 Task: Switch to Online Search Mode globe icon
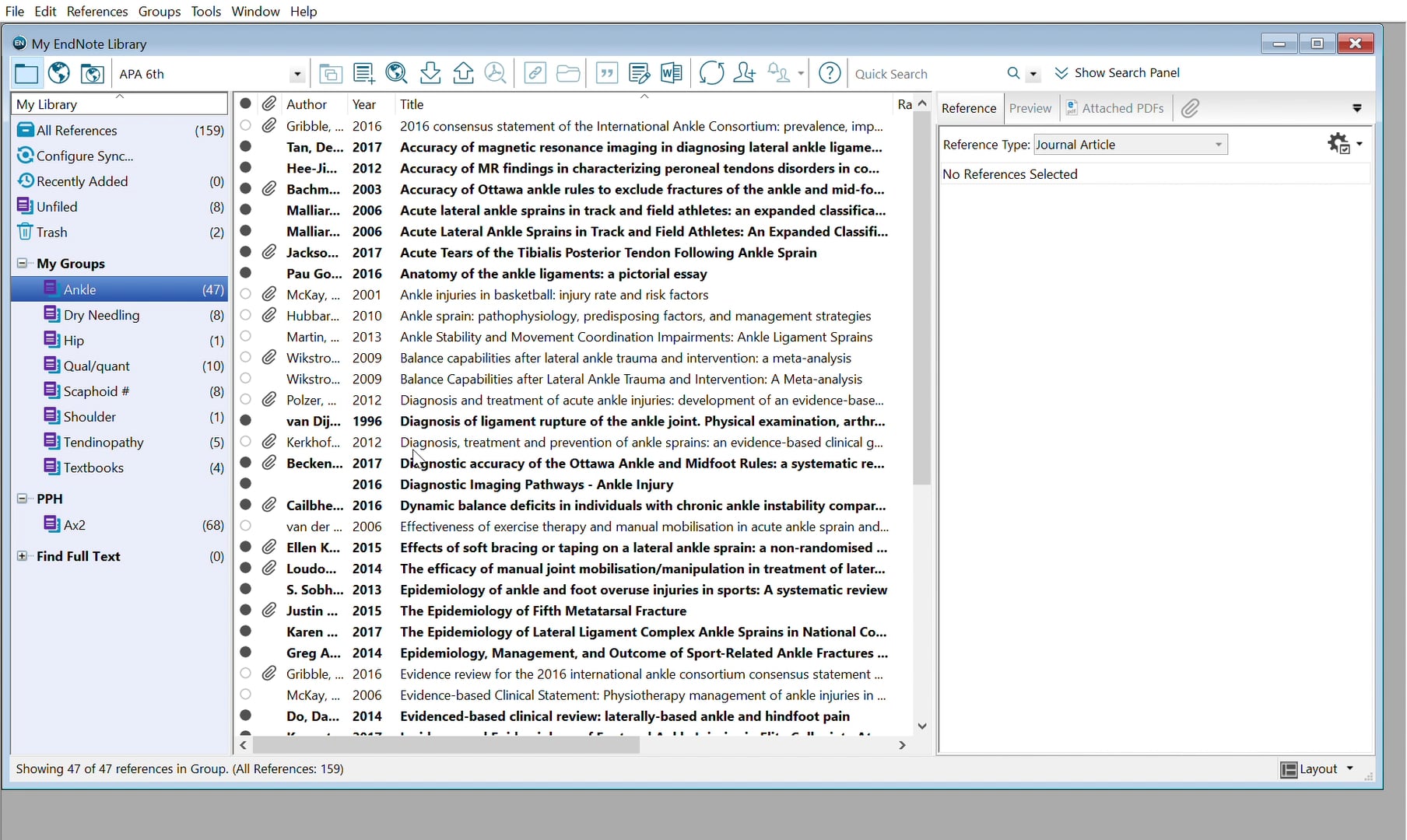[x=59, y=74]
